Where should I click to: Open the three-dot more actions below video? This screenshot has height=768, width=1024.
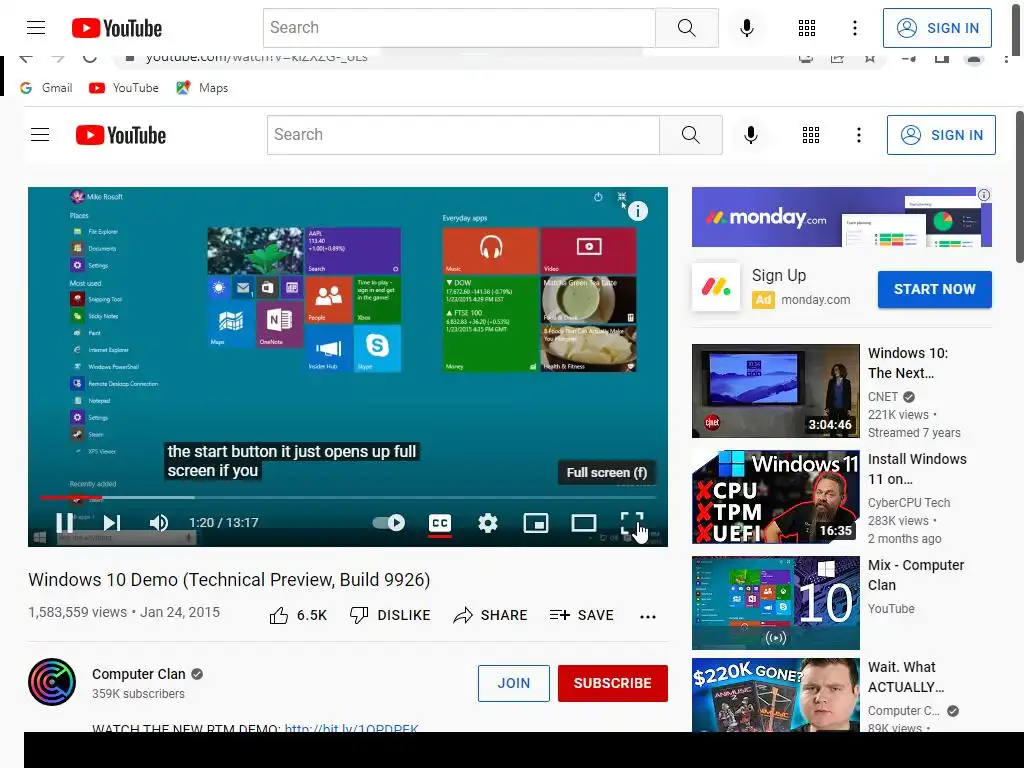pyautogui.click(x=648, y=616)
